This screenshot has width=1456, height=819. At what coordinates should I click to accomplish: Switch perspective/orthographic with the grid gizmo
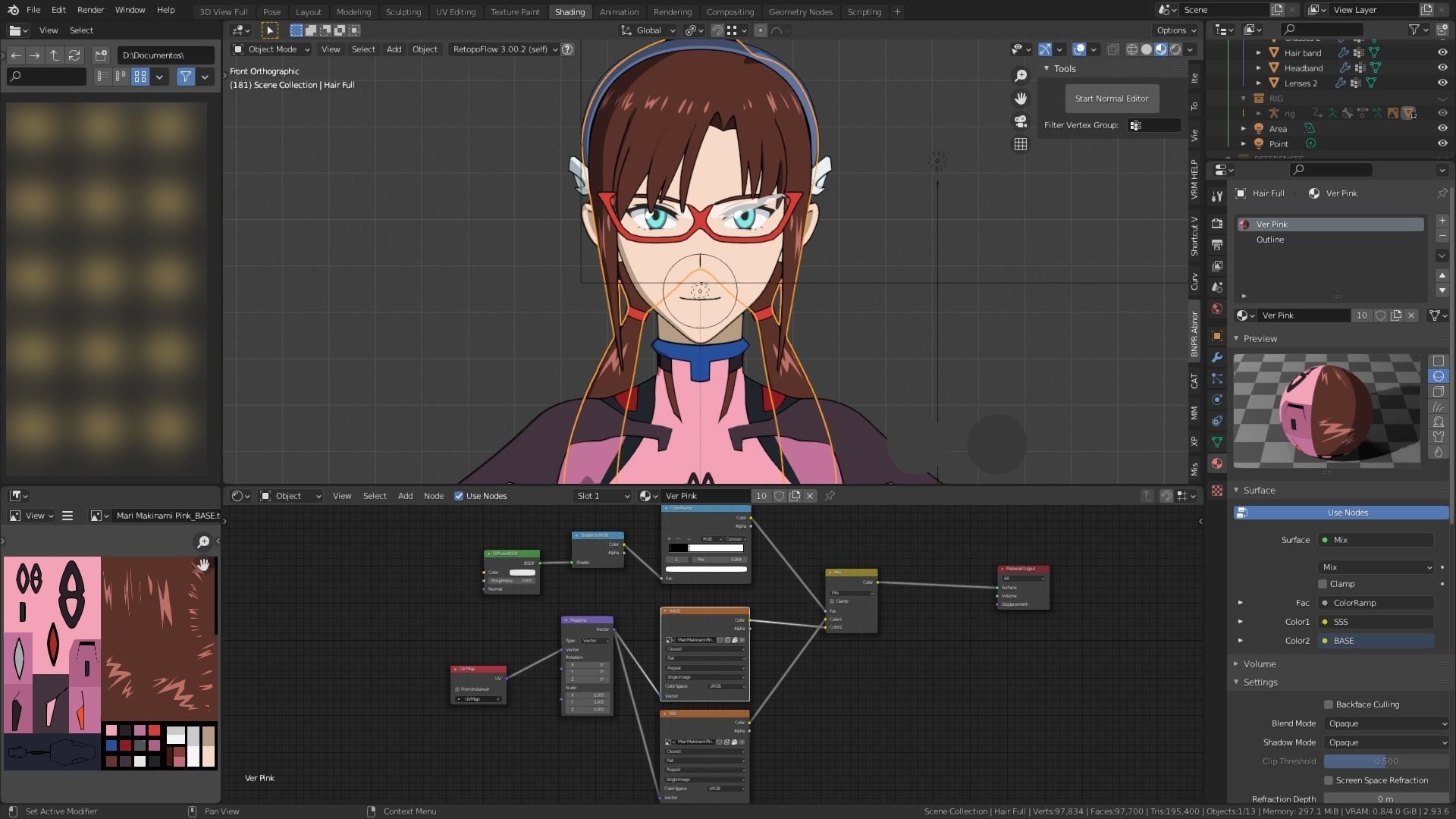click(x=1021, y=144)
